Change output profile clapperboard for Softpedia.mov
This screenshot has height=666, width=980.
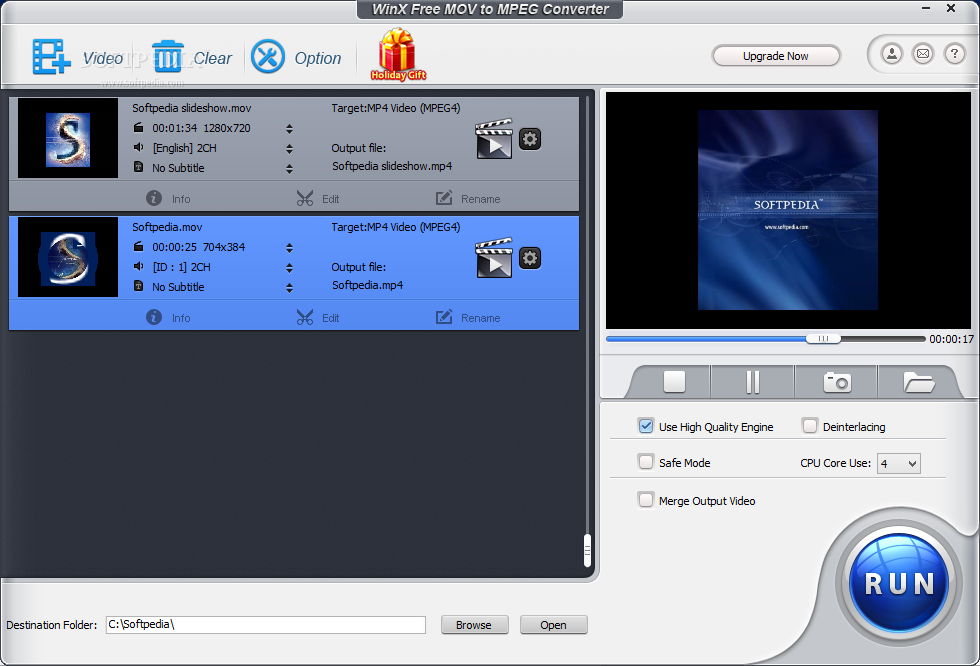494,257
